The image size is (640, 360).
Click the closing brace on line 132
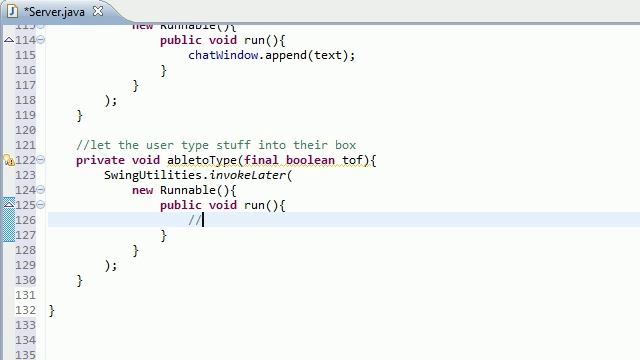(51, 311)
